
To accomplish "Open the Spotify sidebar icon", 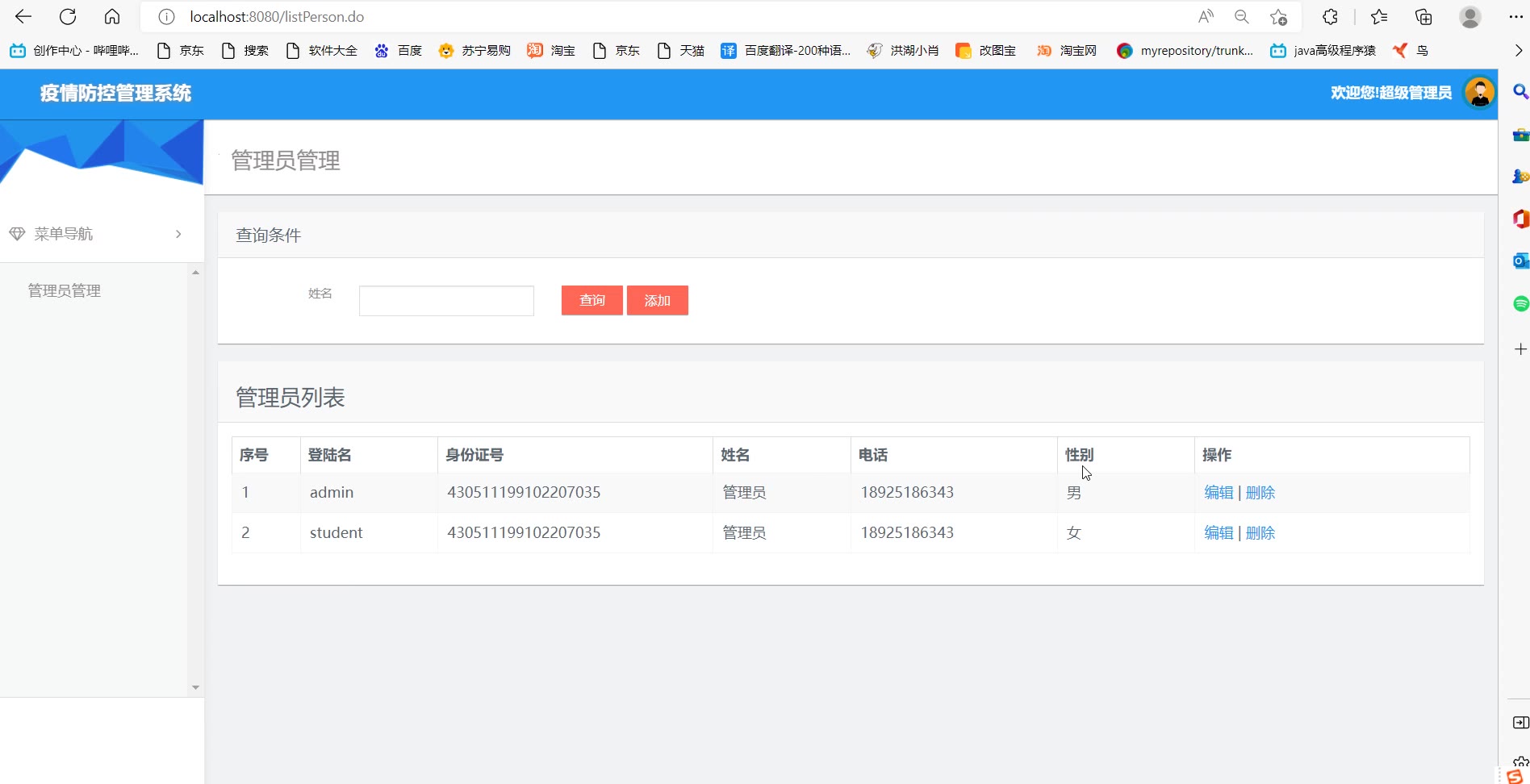I will pos(1520,303).
